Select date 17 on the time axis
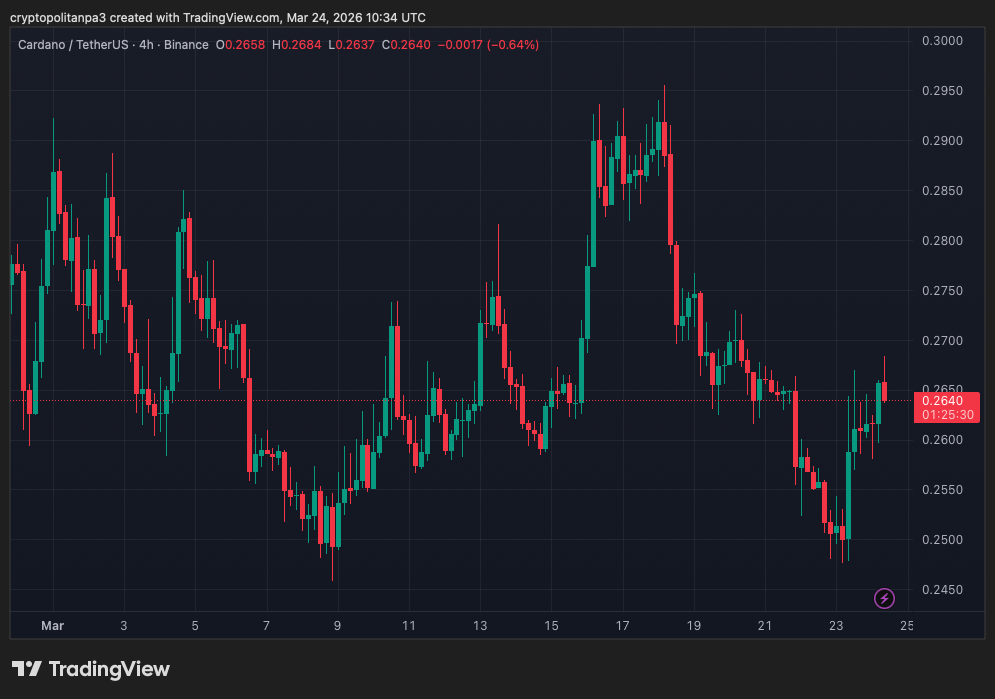 coord(622,626)
